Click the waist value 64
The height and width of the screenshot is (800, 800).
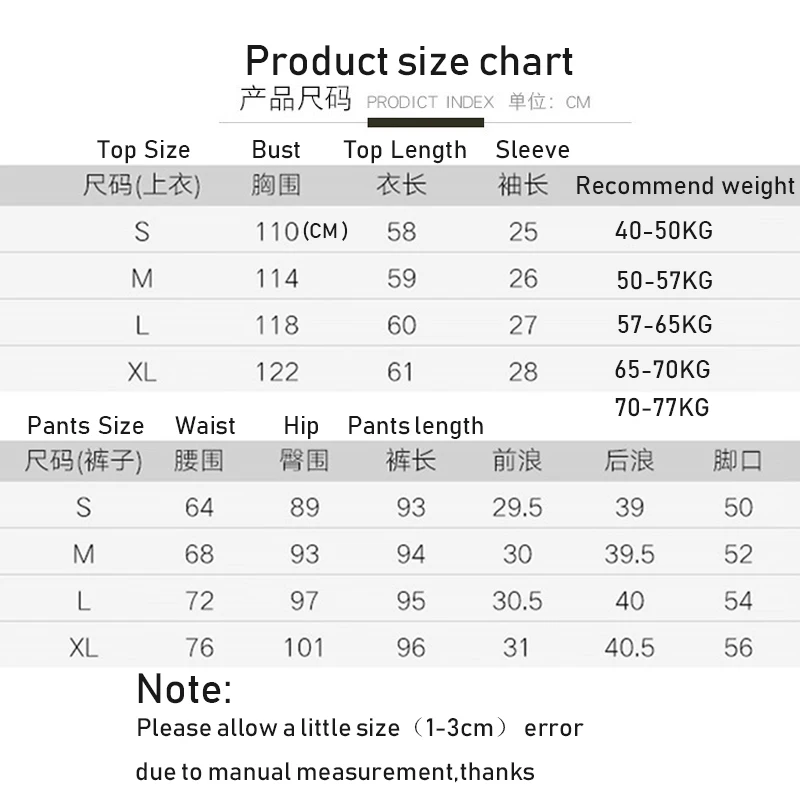coord(199,507)
